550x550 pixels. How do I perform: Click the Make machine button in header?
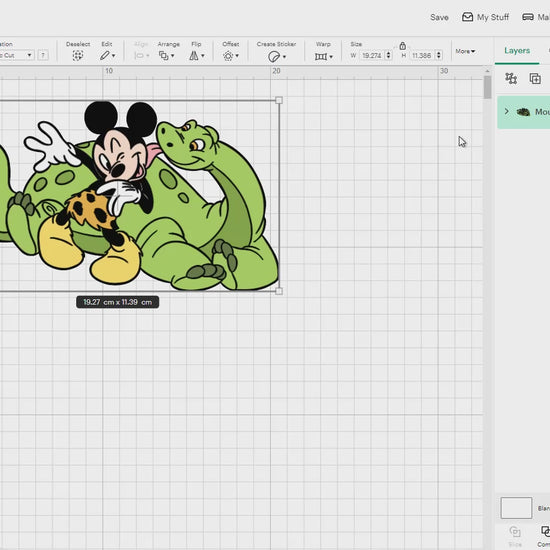pyautogui.click(x=536, y=17)
